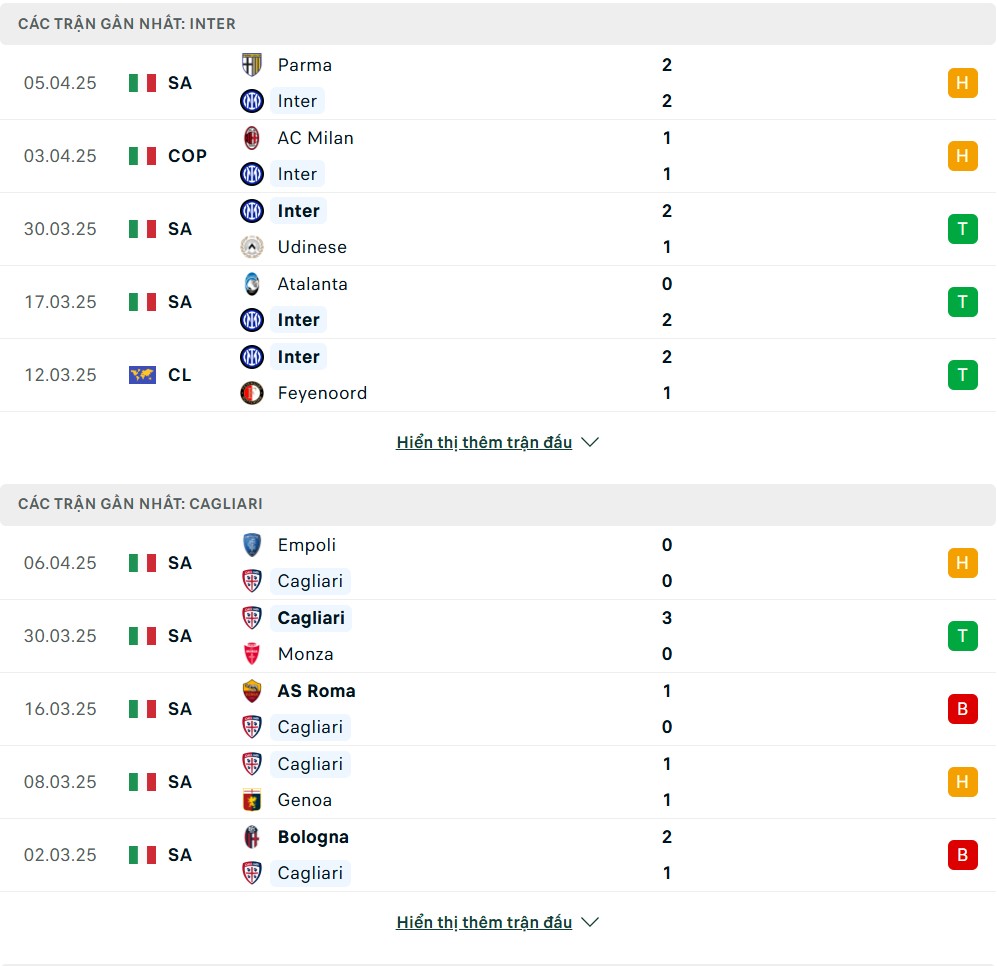Open the Inter team name in Feyenoord match
The width and height of the screenshot is (997, 966).
click(x=298, y=357)
